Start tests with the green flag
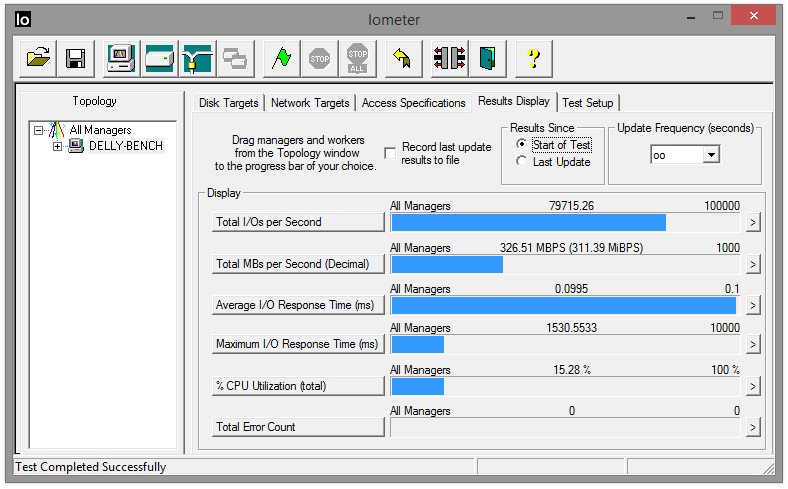This screenshot has width=788, height=489. point(281,59)
